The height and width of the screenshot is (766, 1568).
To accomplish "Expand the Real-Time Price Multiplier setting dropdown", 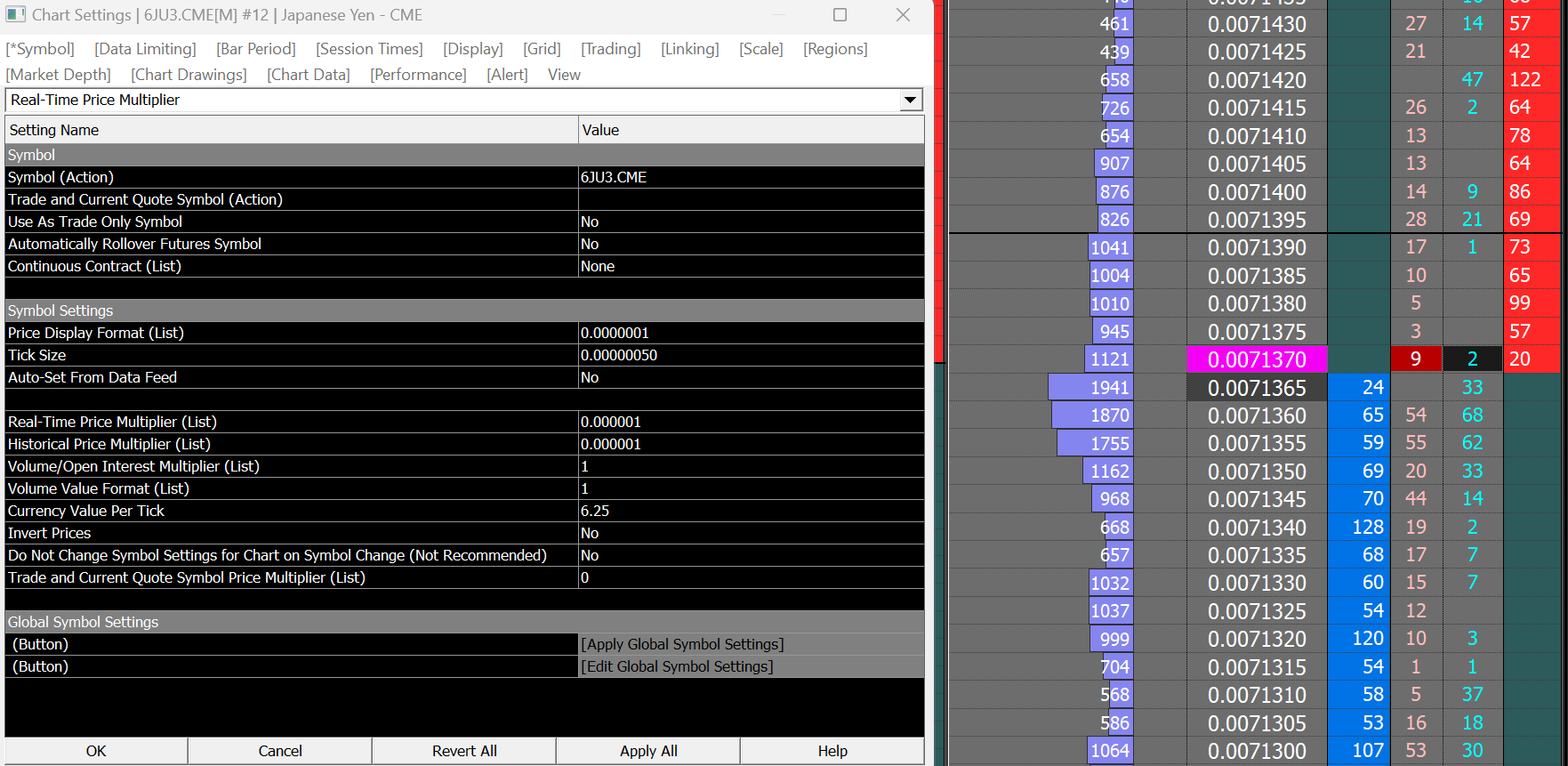I will pyautogui.click(x=910, y=100).
